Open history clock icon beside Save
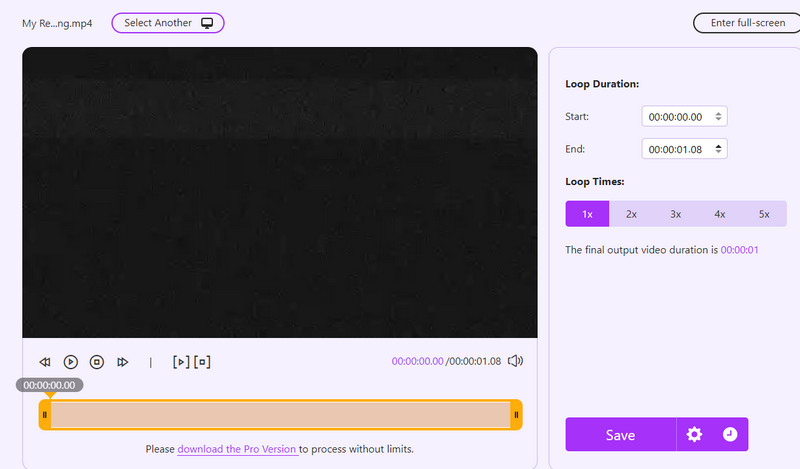The image size is (800, 469). 730,435
